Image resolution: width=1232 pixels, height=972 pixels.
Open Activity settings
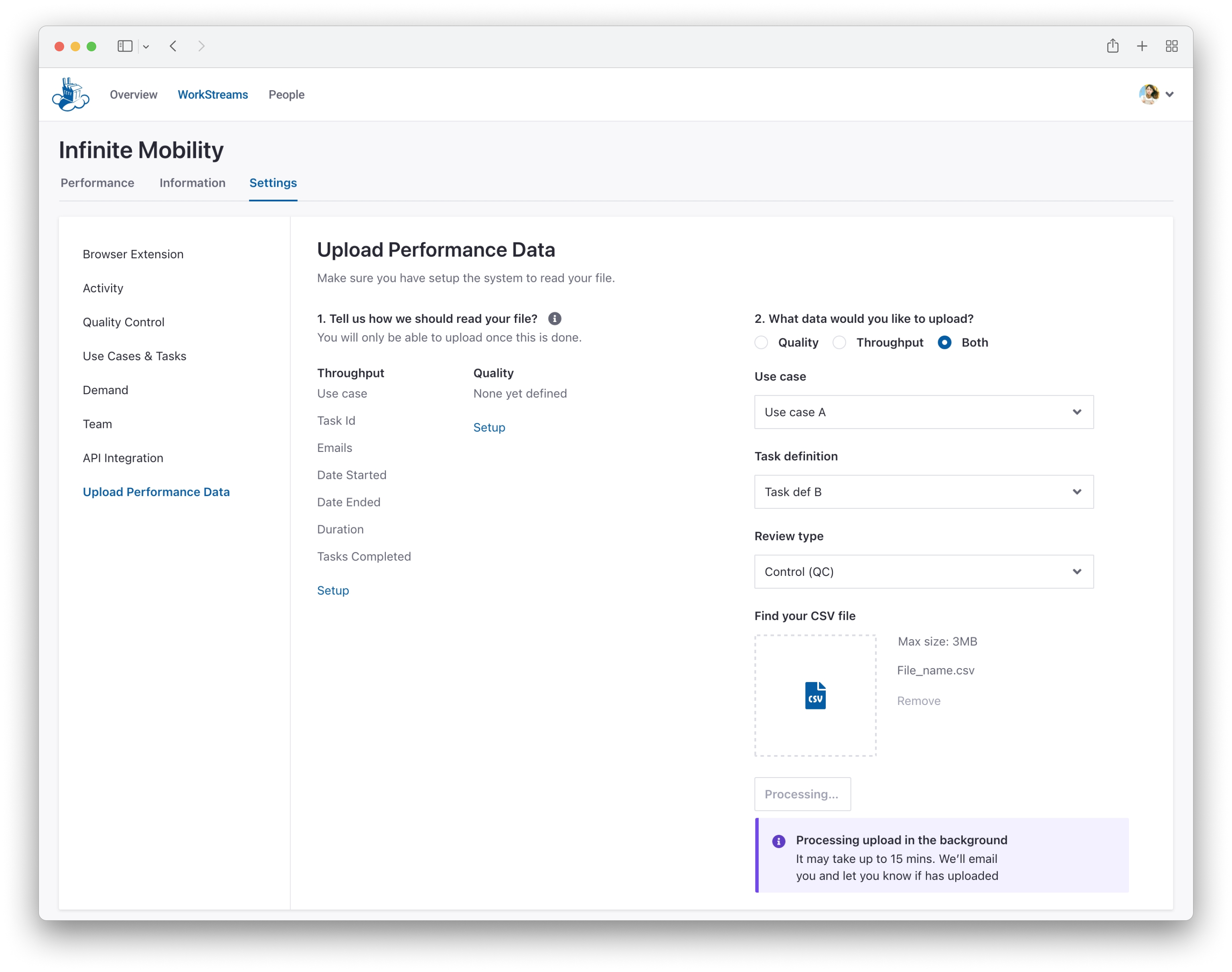tap(103, 289)
